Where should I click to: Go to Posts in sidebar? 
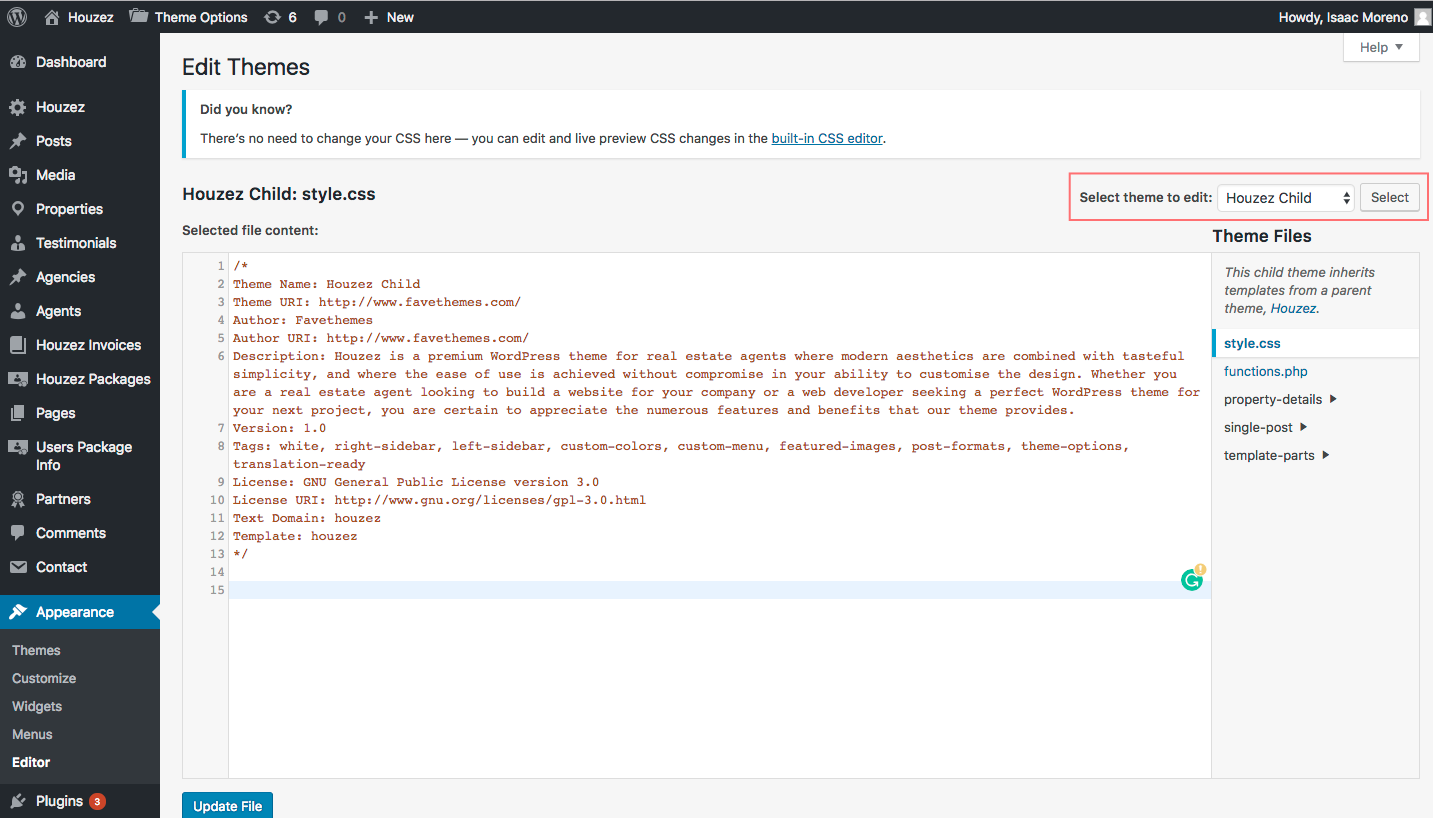[x=80, y=141]
